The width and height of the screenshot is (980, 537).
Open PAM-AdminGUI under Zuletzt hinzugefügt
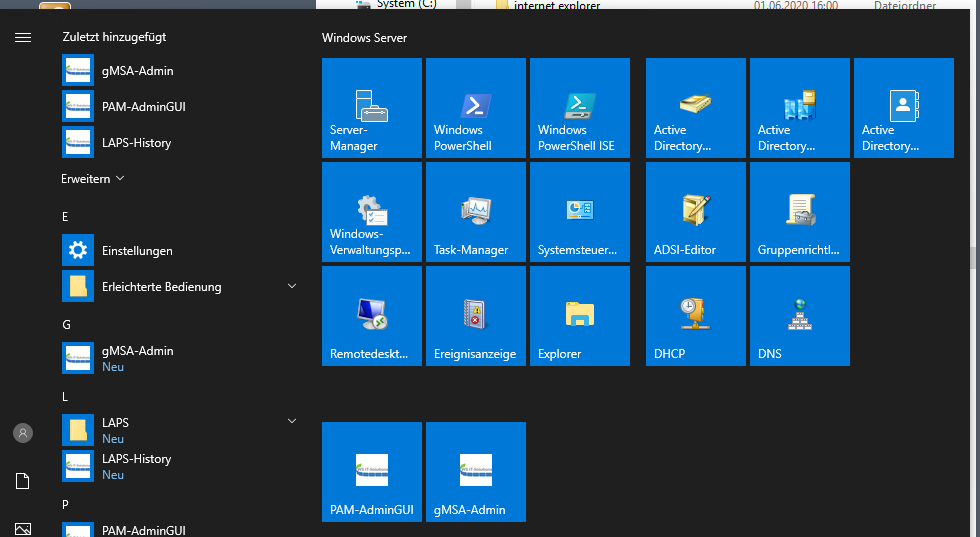180,107
